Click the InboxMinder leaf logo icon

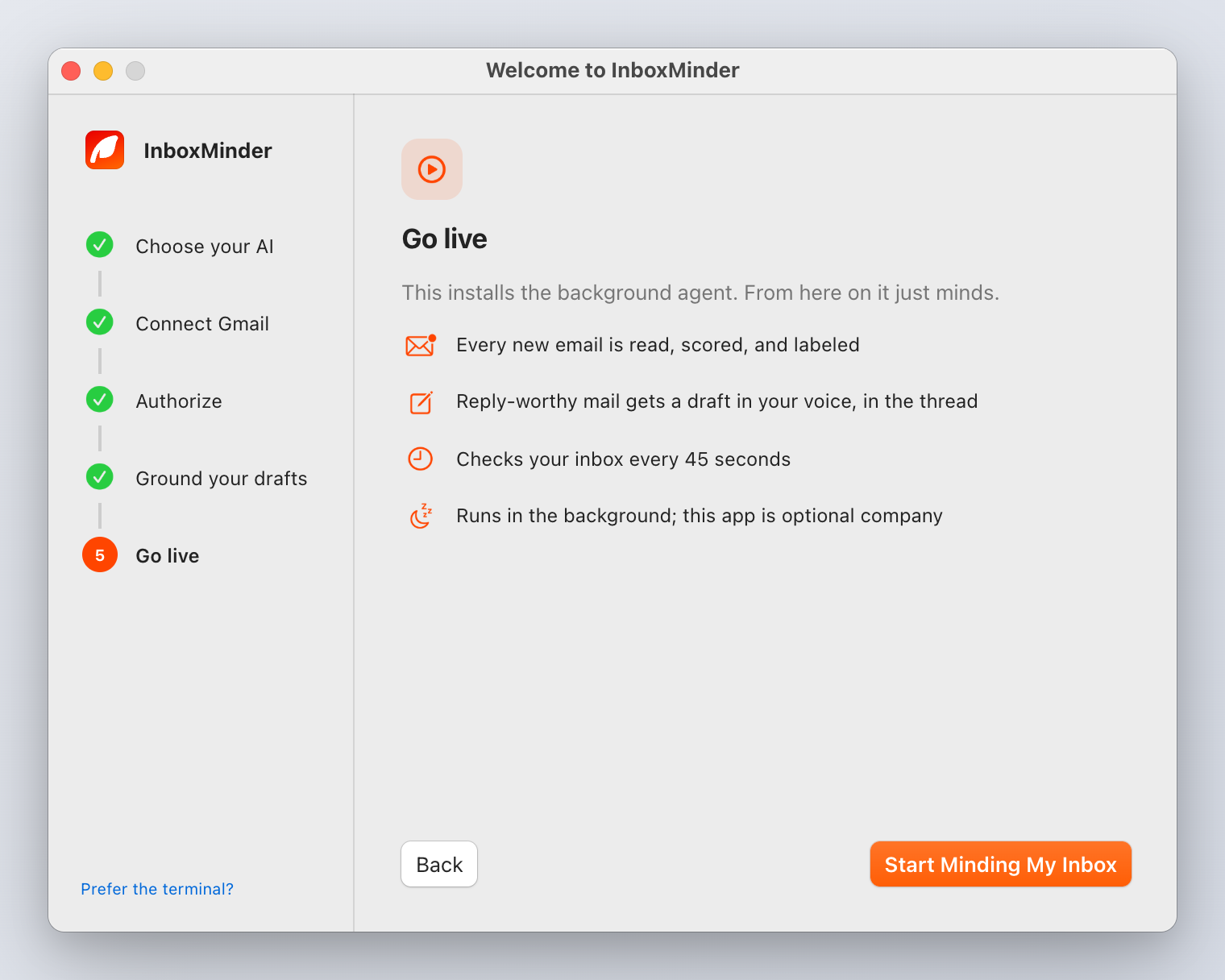pos(105,150)
